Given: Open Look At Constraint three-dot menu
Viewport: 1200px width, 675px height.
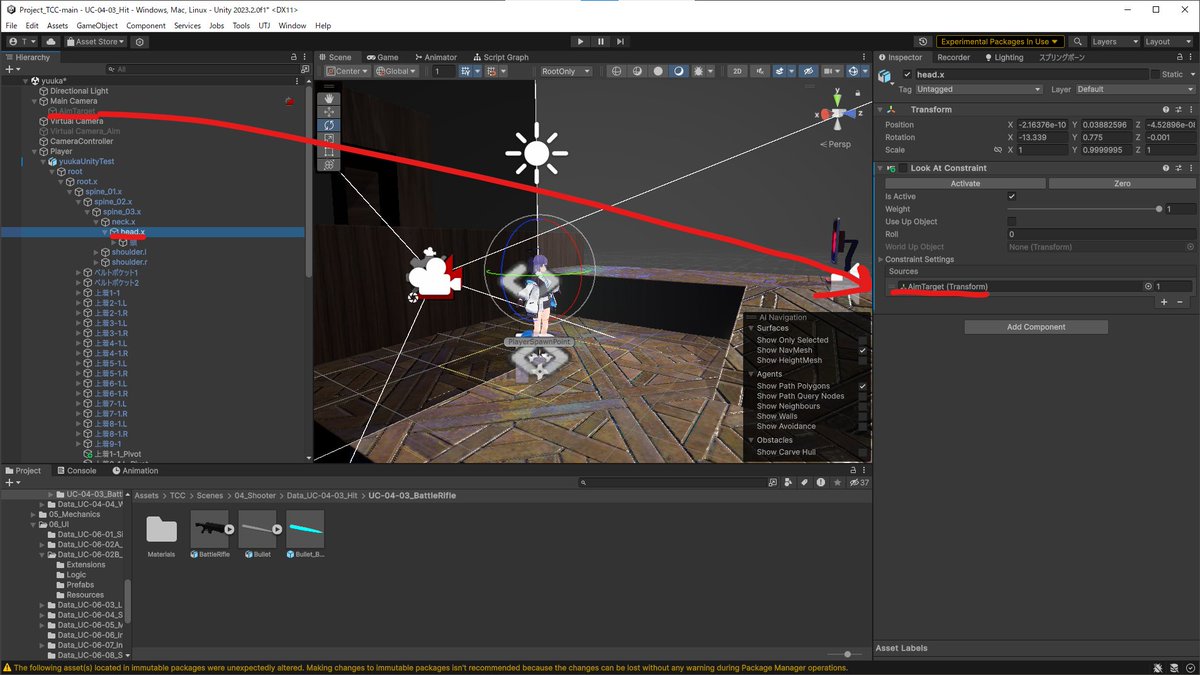Looking at the screenshot, I should [1190, 168].
